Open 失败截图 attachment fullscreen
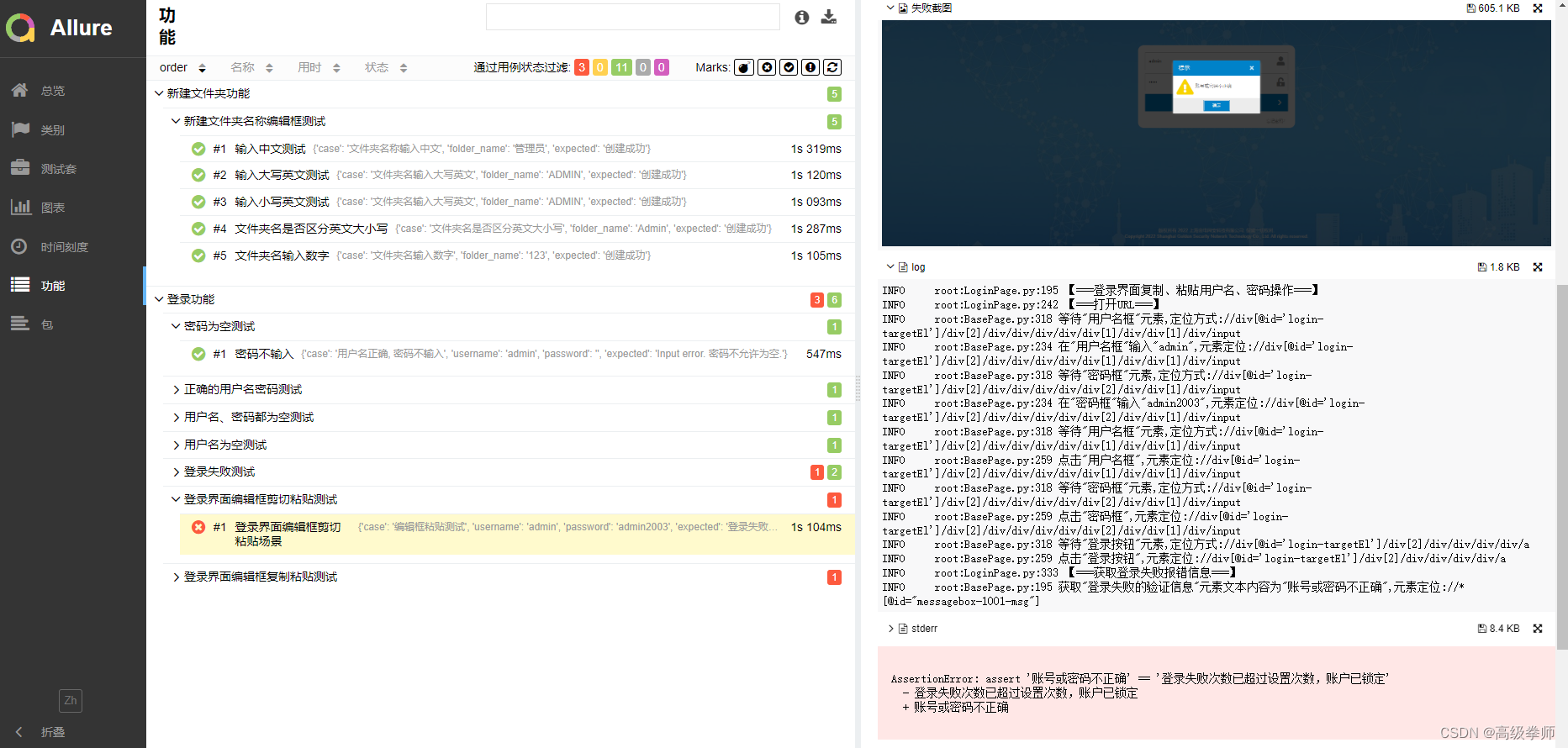Image resolution: width=1568 pixels, height=748 pixels. (1538, 8)
